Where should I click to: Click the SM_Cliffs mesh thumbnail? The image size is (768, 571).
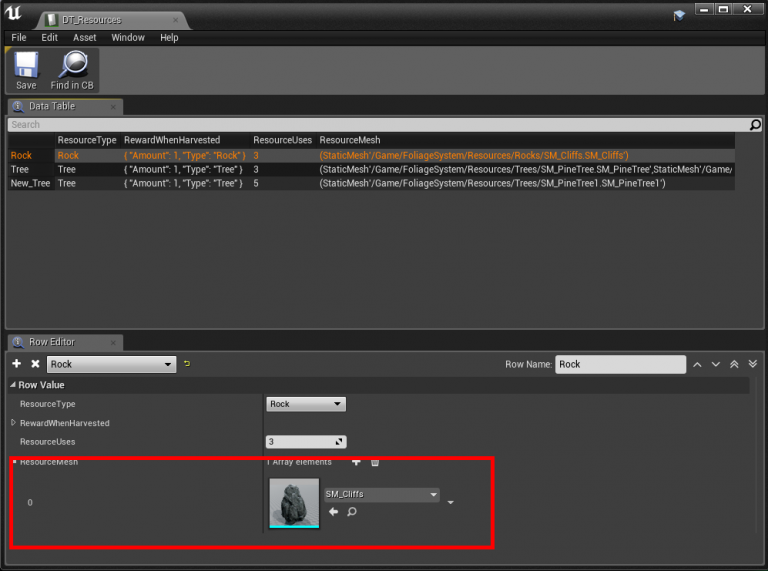coord(294,500)
